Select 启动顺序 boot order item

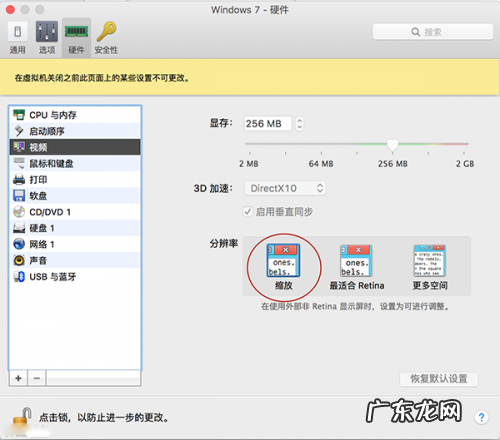pyautogui.click(x=75, y=131)
